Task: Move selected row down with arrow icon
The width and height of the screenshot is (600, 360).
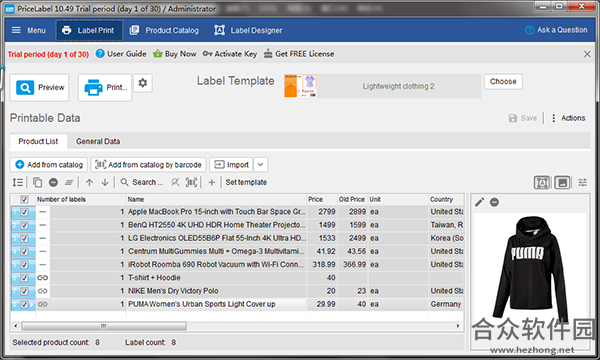Action: [105, 182]
